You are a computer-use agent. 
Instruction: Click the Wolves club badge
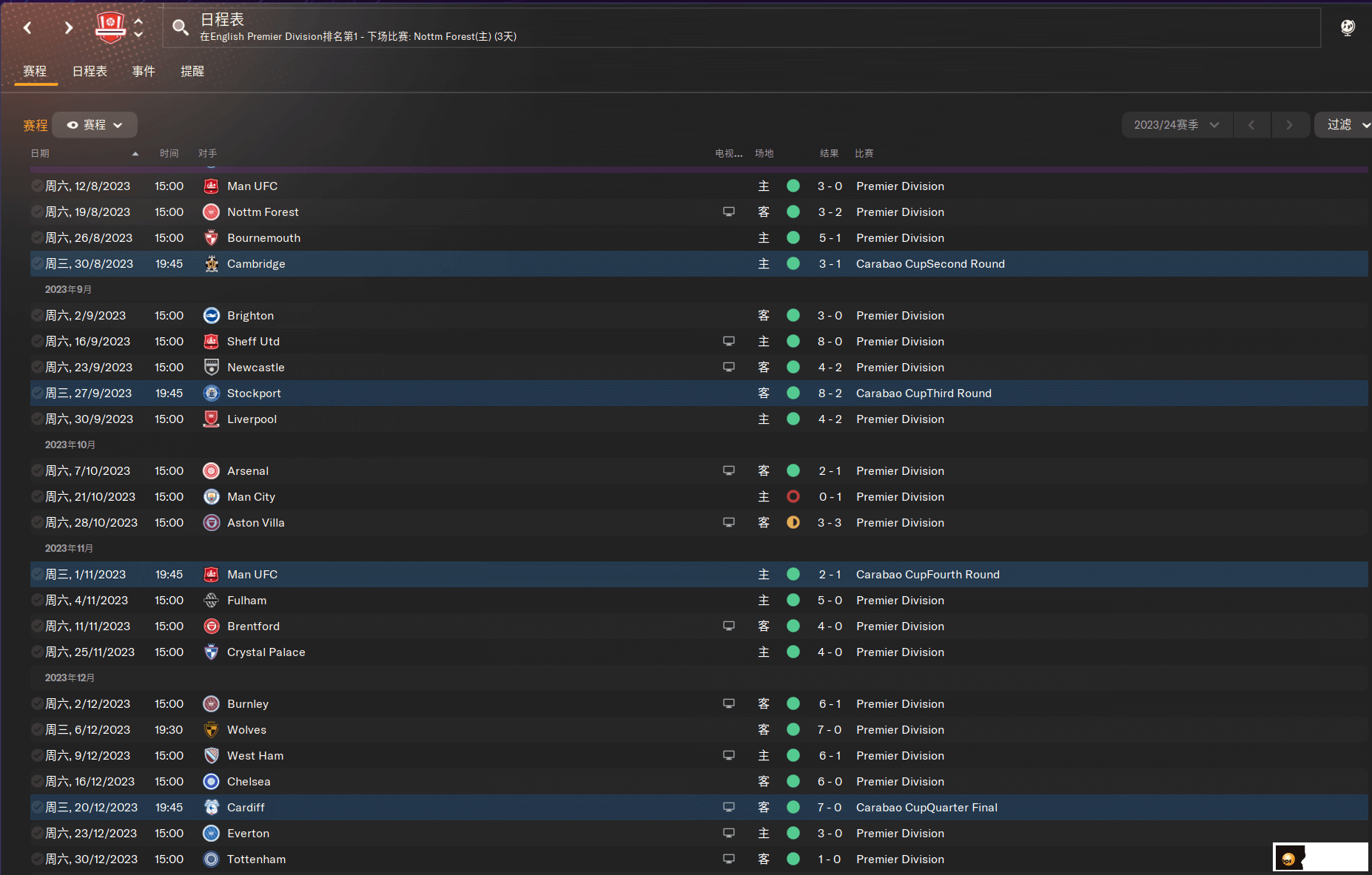click(211, 730)
